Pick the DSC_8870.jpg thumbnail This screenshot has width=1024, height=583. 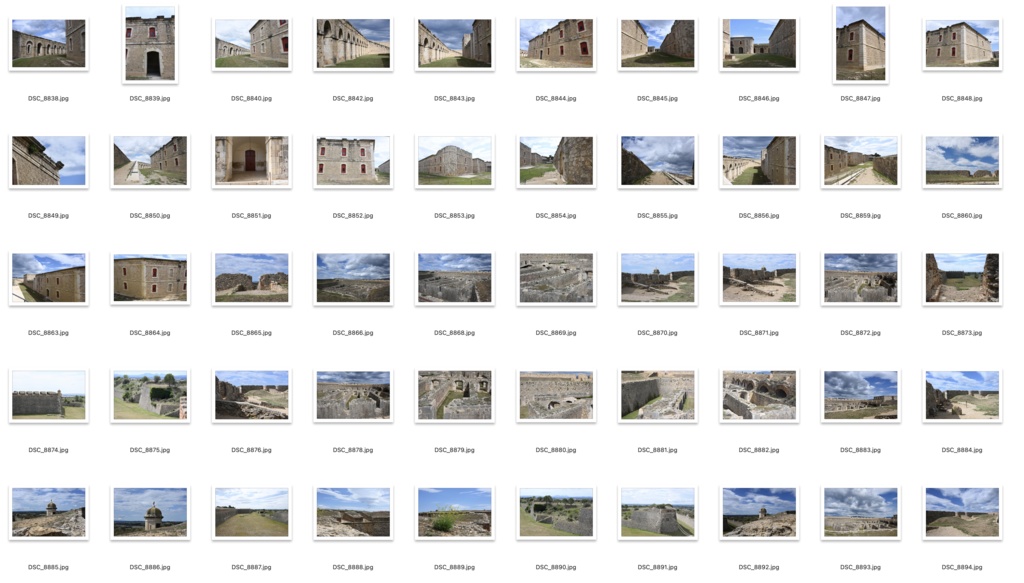tap(658, 278)
